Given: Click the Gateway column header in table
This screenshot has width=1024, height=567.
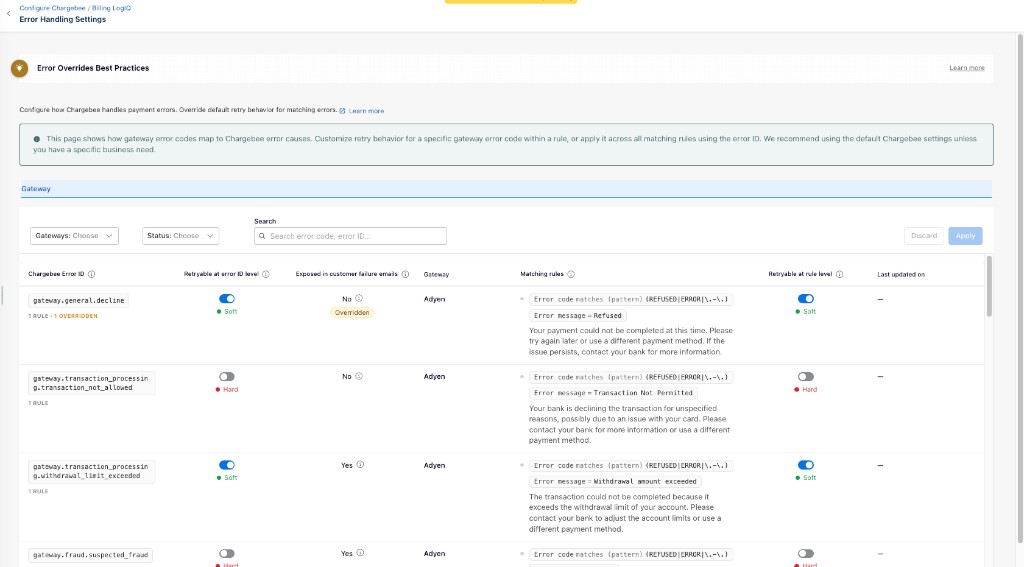Looking at the screenshot, I should [x=436, y=274].
